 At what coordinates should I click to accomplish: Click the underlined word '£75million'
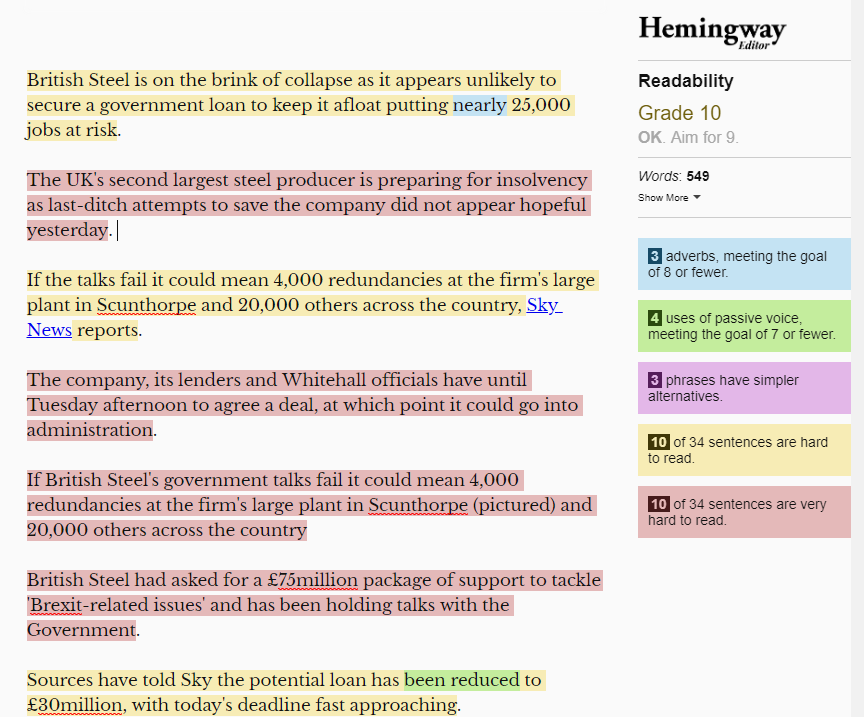(x=312, y=580)
